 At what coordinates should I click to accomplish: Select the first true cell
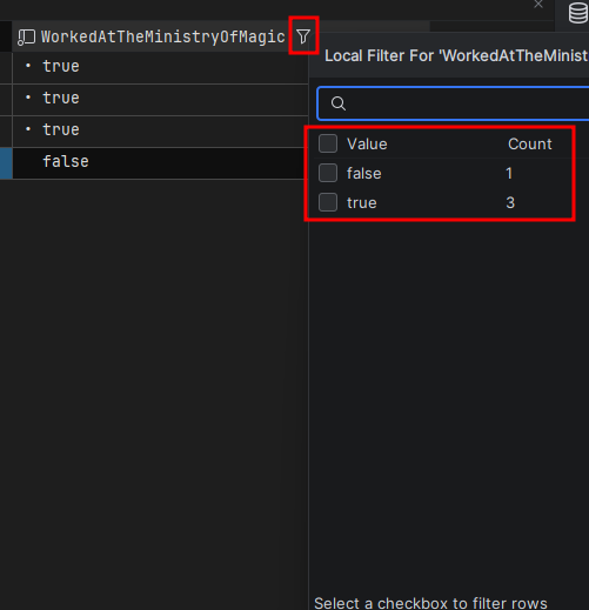coord(160,67)
